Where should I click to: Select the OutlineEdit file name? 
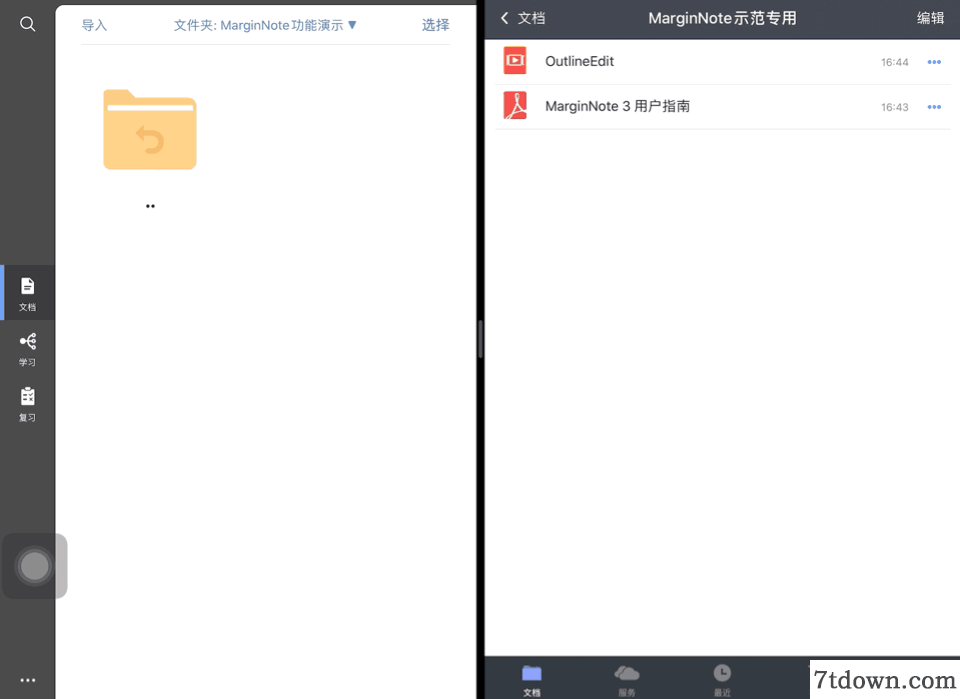pos(579,61)
